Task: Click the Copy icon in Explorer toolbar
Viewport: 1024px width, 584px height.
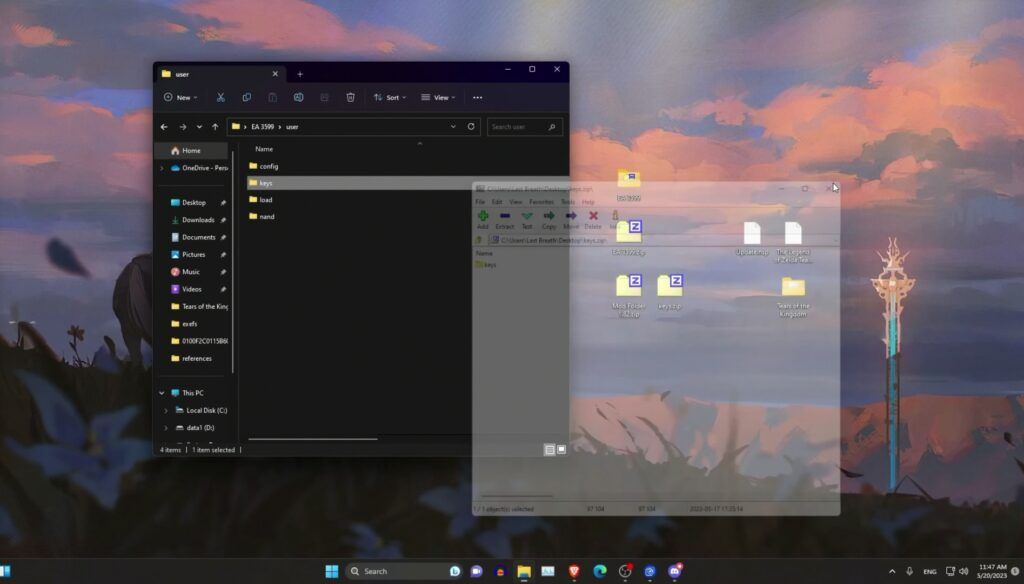Action: pos(247,97)
